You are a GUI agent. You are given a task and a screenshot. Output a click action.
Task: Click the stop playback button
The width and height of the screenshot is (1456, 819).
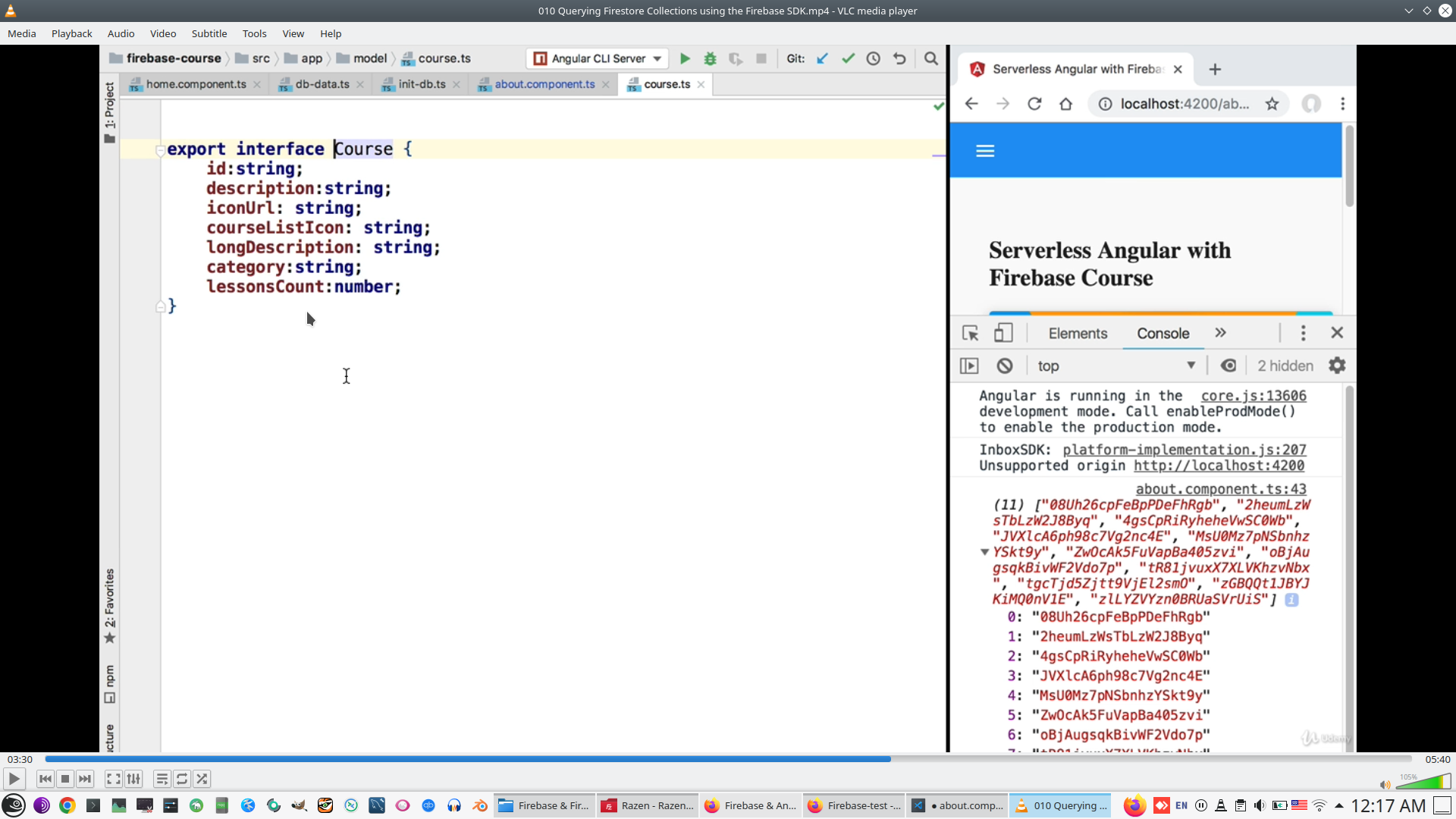65,779
